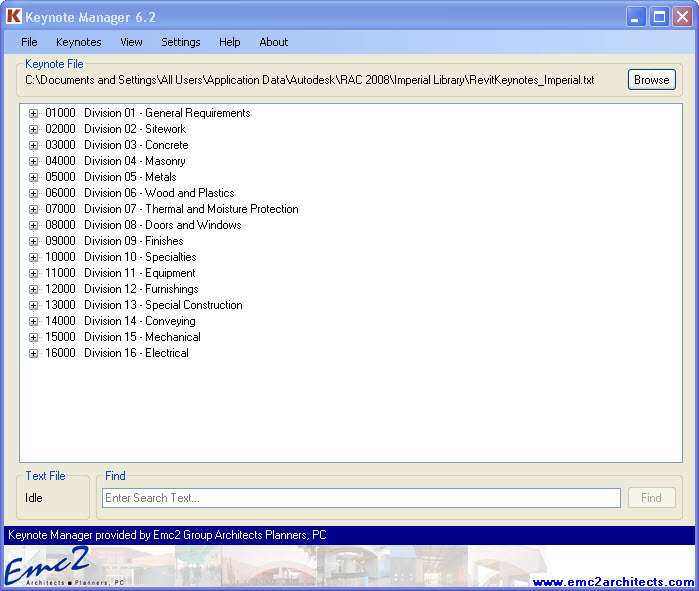Image resolution: width=699 pixels, height=591 pixels.
Task: Open the Settings menu
Action: (x=181, y=42)
